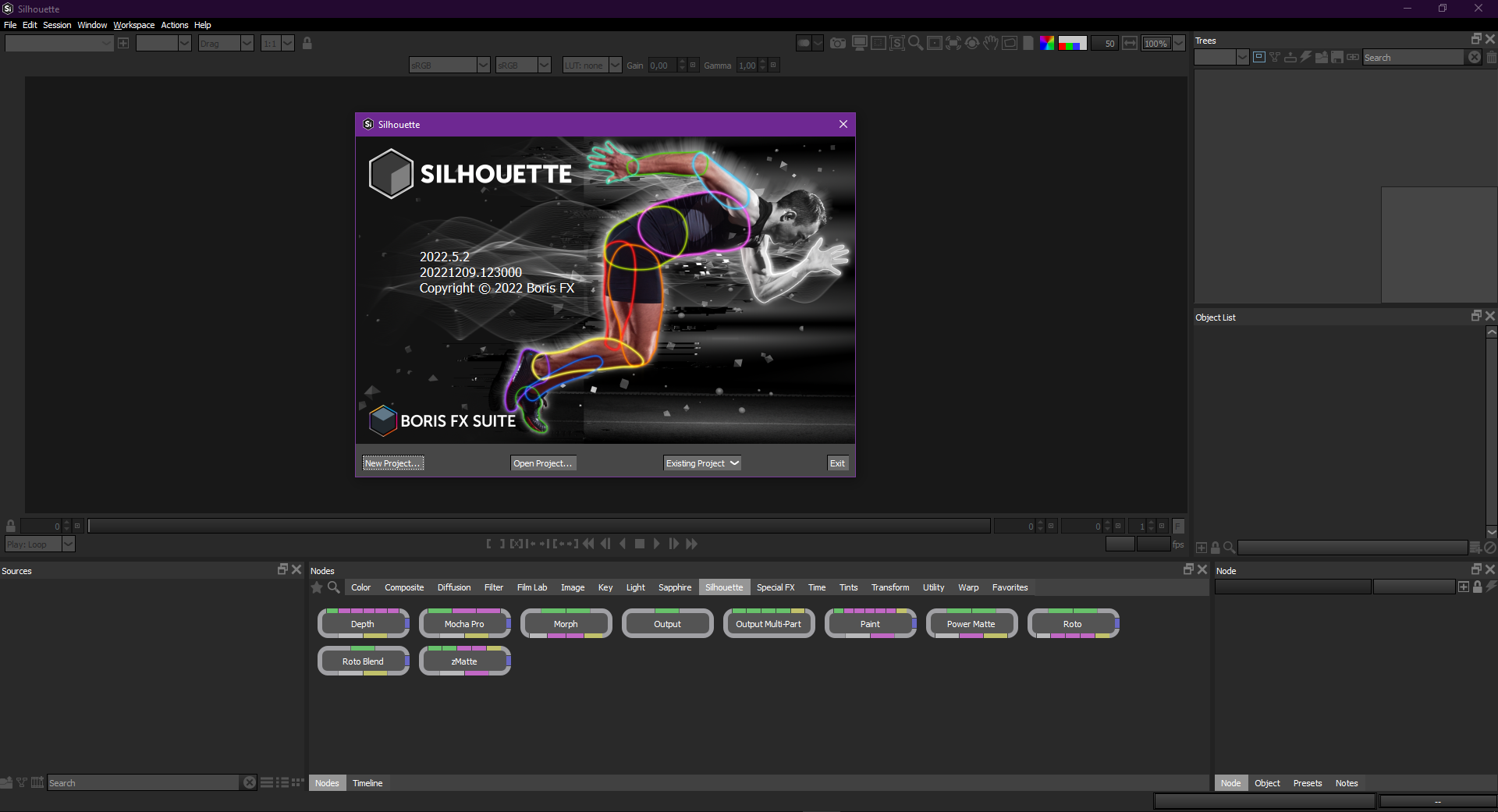Open the LUT: none dropdown
Image resolution: width=1498 pixels, height=812 pixels.
[x=592, y=66]
